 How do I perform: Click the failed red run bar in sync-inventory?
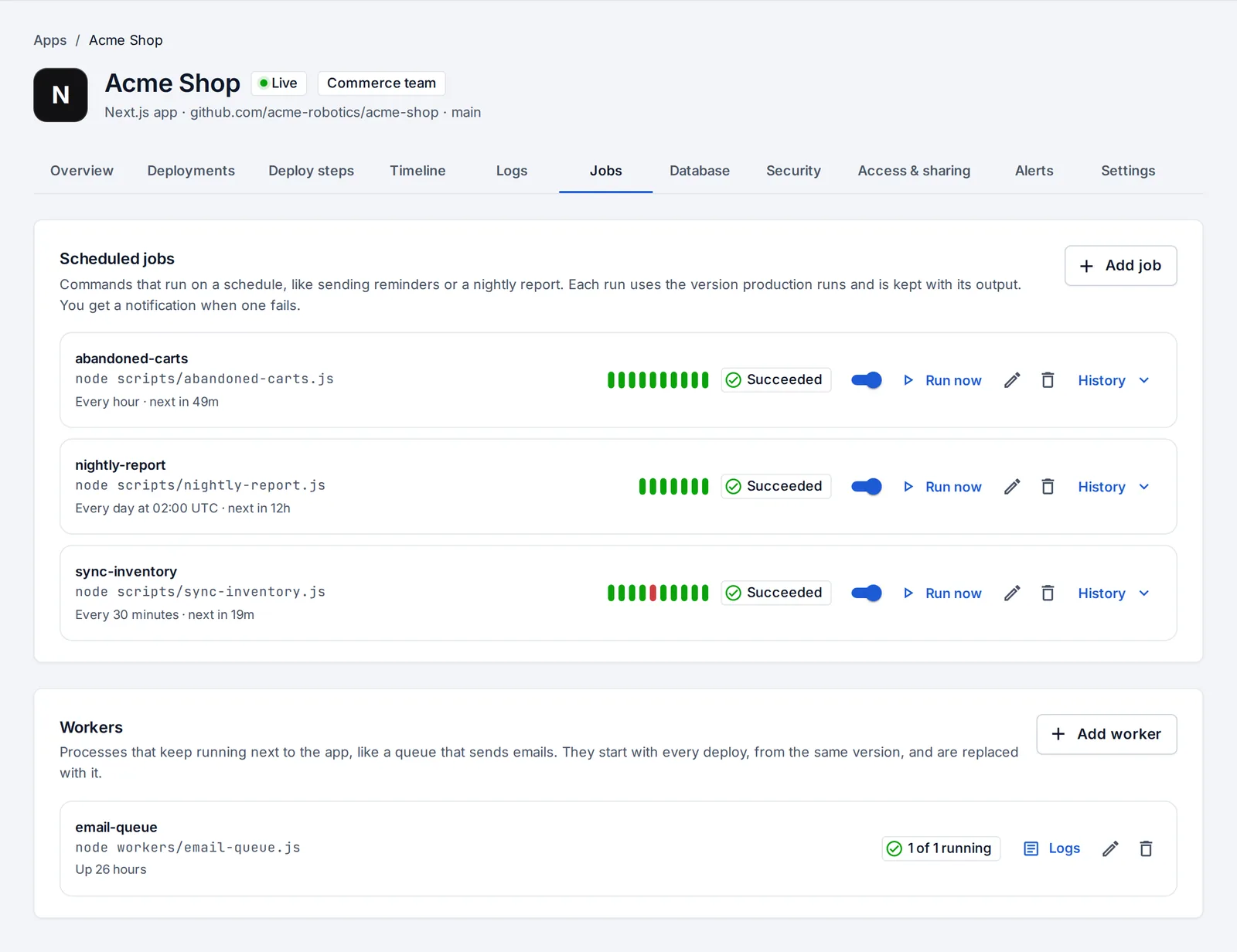[653, 593]
